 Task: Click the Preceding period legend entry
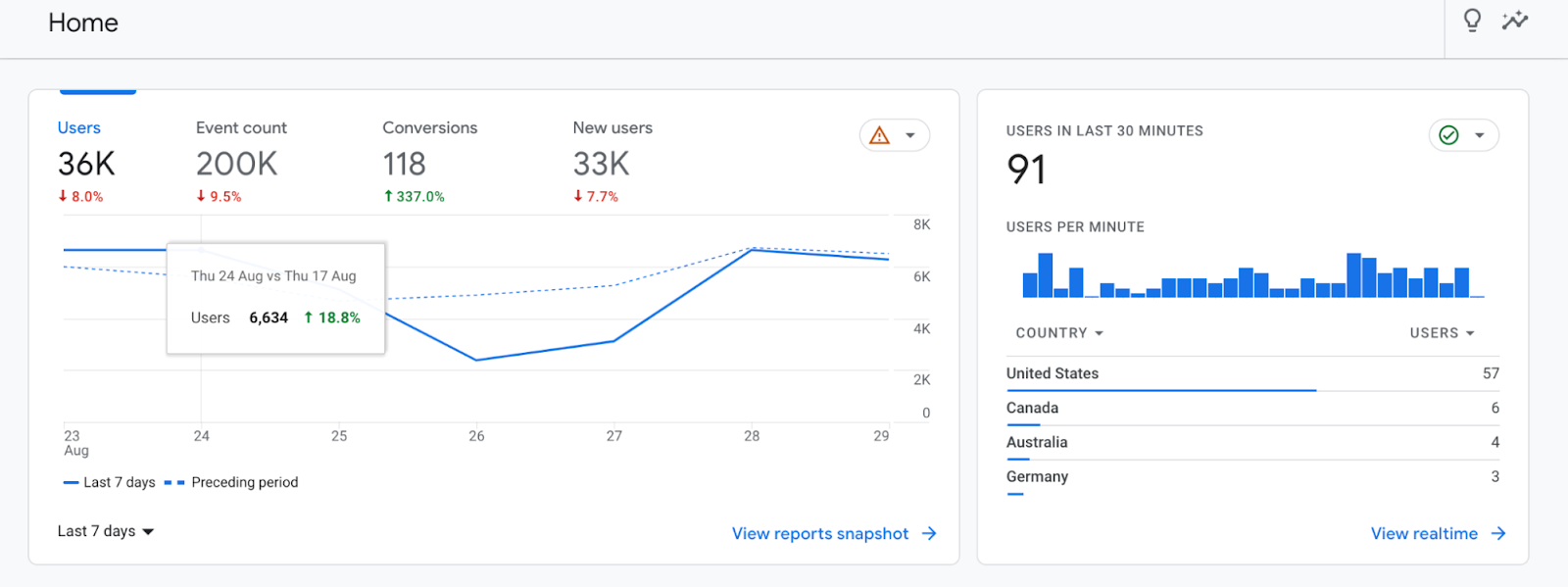[231, 482]
